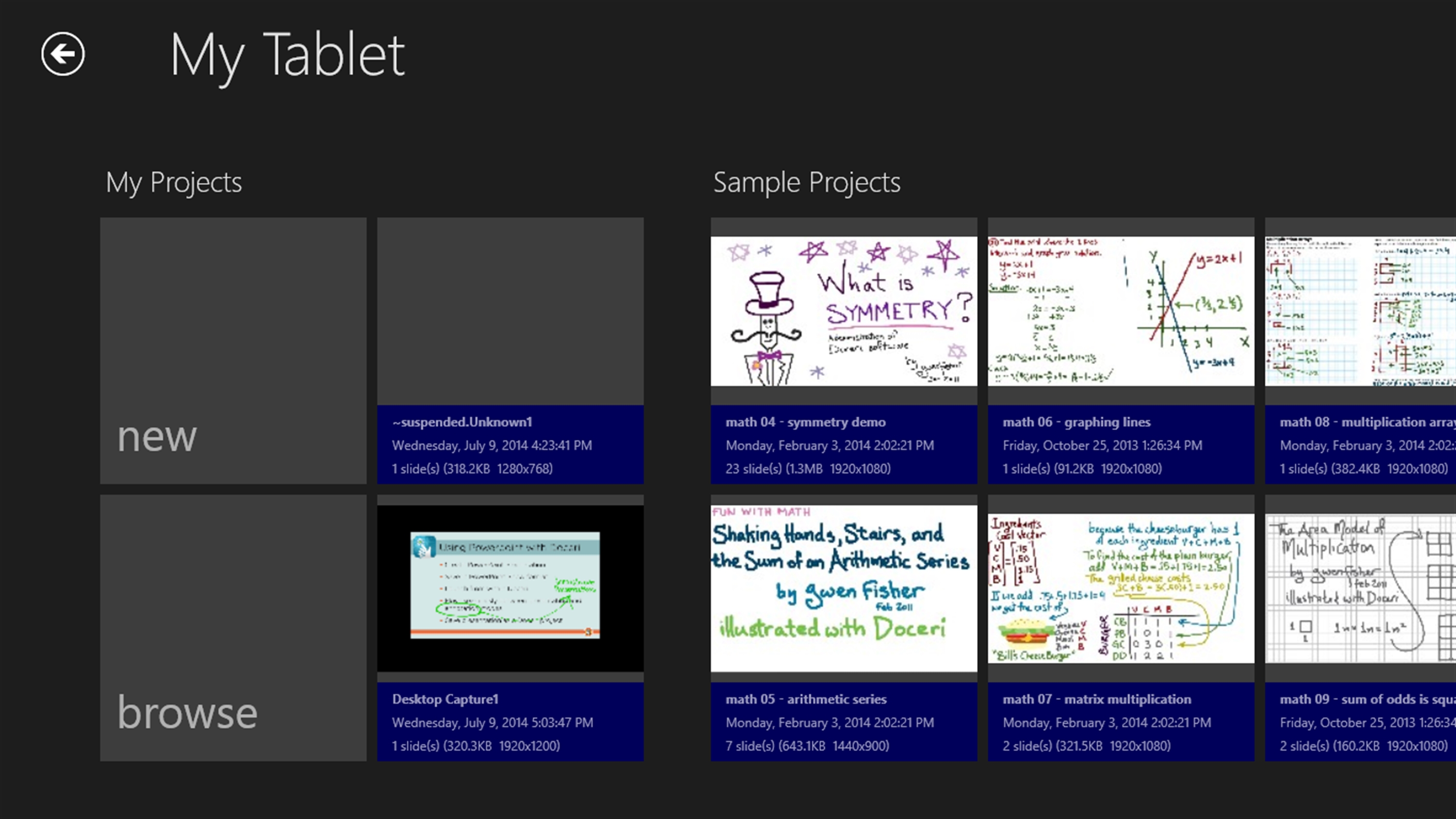Open the browse tile

point(233,627)
